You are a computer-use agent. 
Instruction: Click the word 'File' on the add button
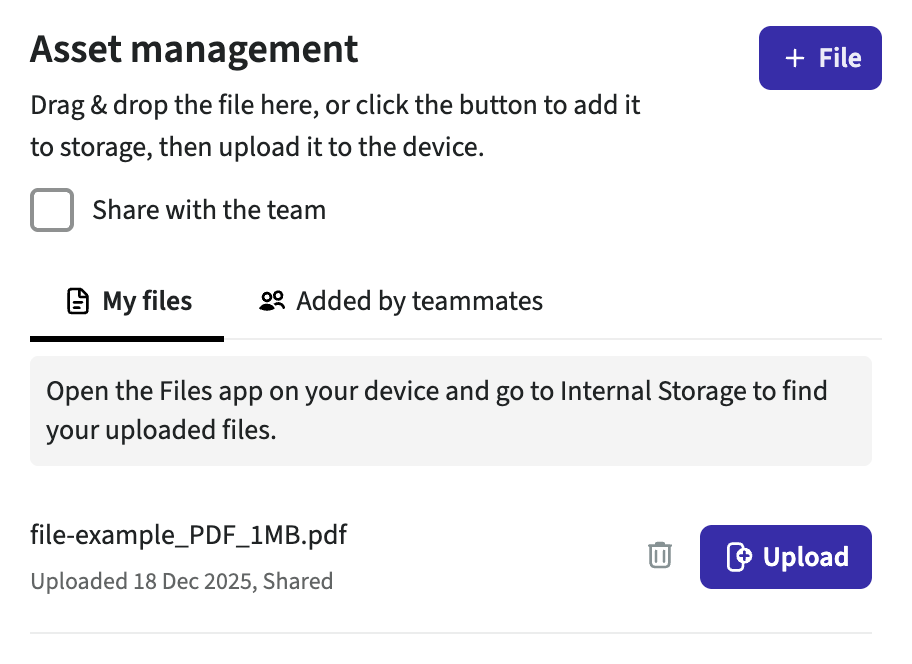click(x=840, y=59)
